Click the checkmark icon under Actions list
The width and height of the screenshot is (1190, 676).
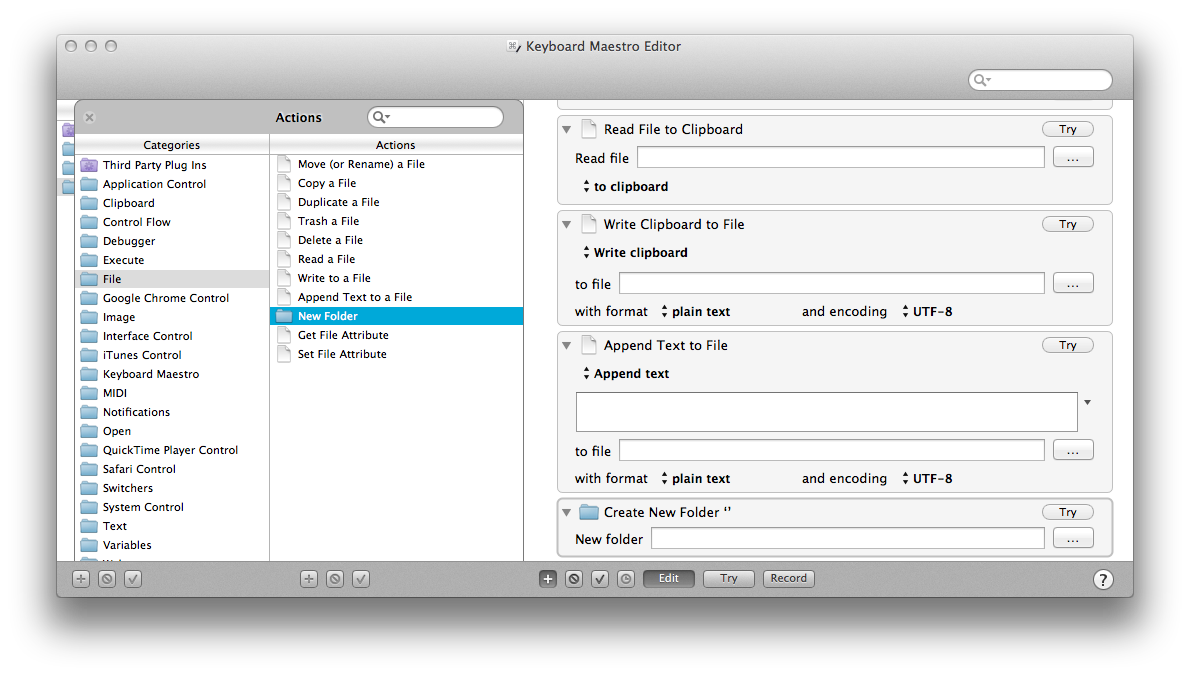tap(360, 579)
